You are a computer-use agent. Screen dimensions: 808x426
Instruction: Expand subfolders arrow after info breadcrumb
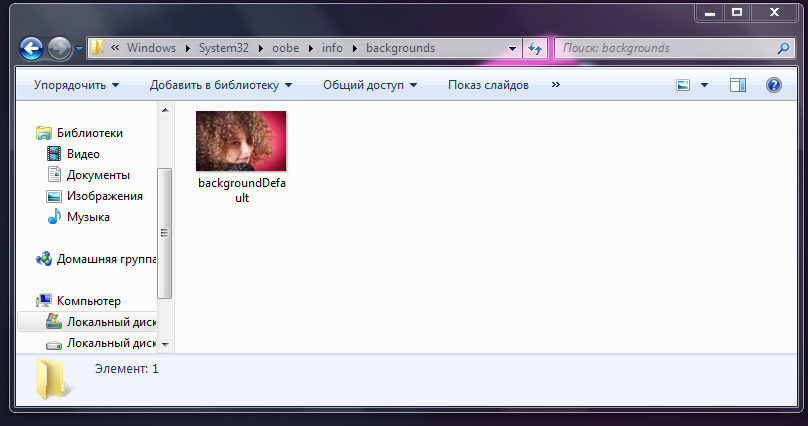tap(355, 48)
